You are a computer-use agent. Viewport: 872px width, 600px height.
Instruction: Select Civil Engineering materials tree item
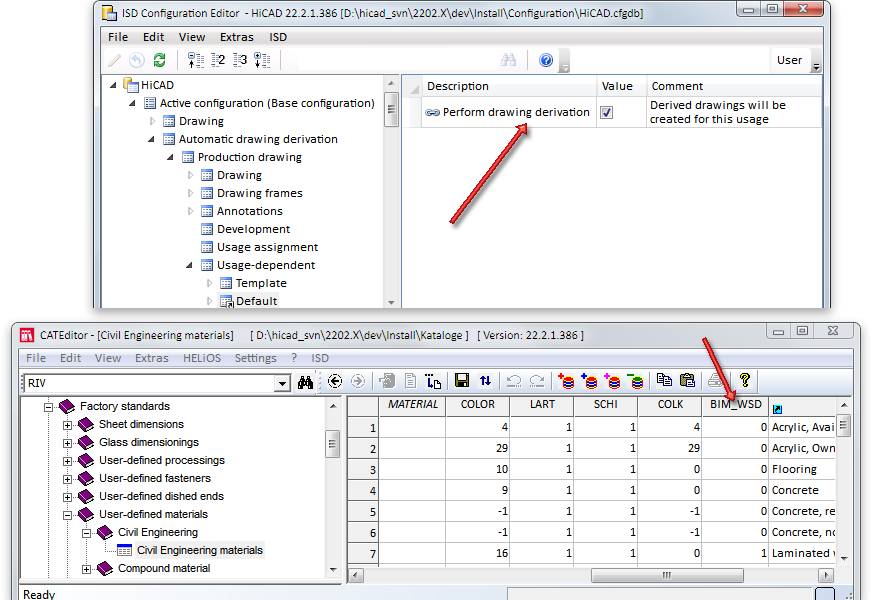coord(199,550)
